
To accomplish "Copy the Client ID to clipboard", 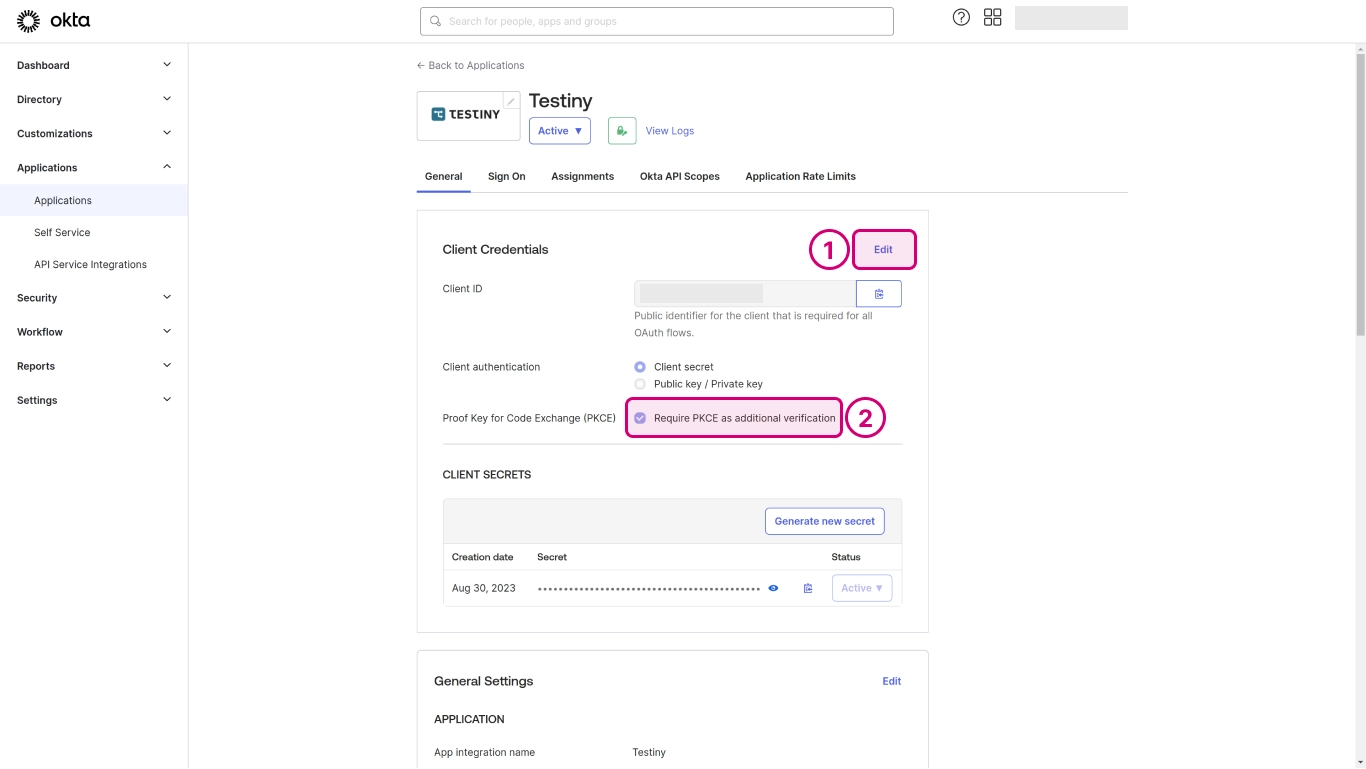I will [878, 293].
